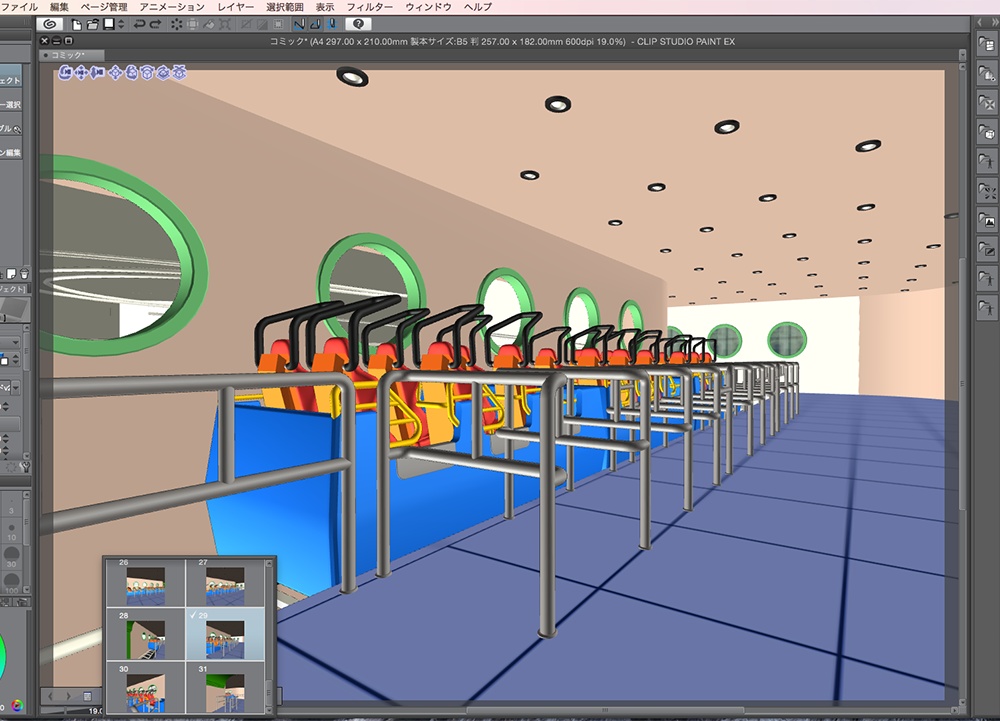The width and height of the screenshot is (1000, 721).
Task: Click the last 3D object manipulator icon
Action: [179, 73]
